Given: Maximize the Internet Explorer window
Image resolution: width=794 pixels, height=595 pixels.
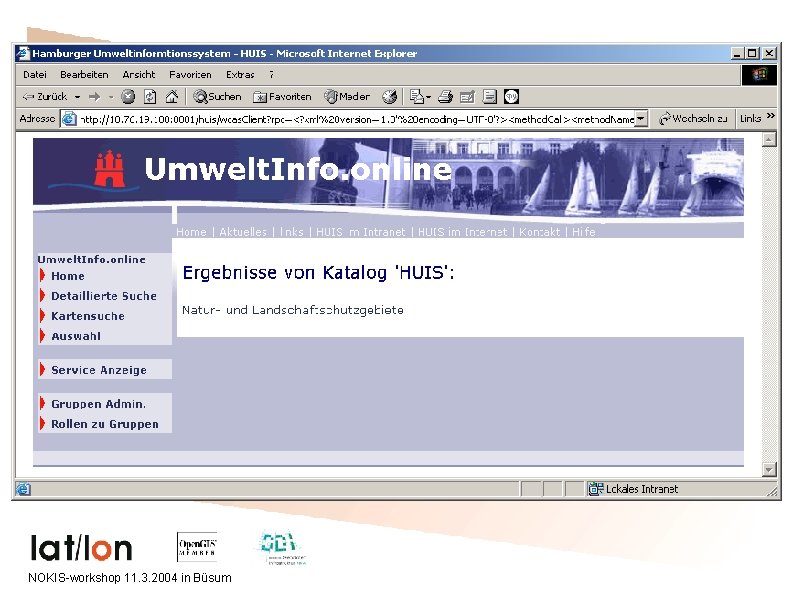Looking at the screenshot, I should pyautogui.click(x=752, y=53).
